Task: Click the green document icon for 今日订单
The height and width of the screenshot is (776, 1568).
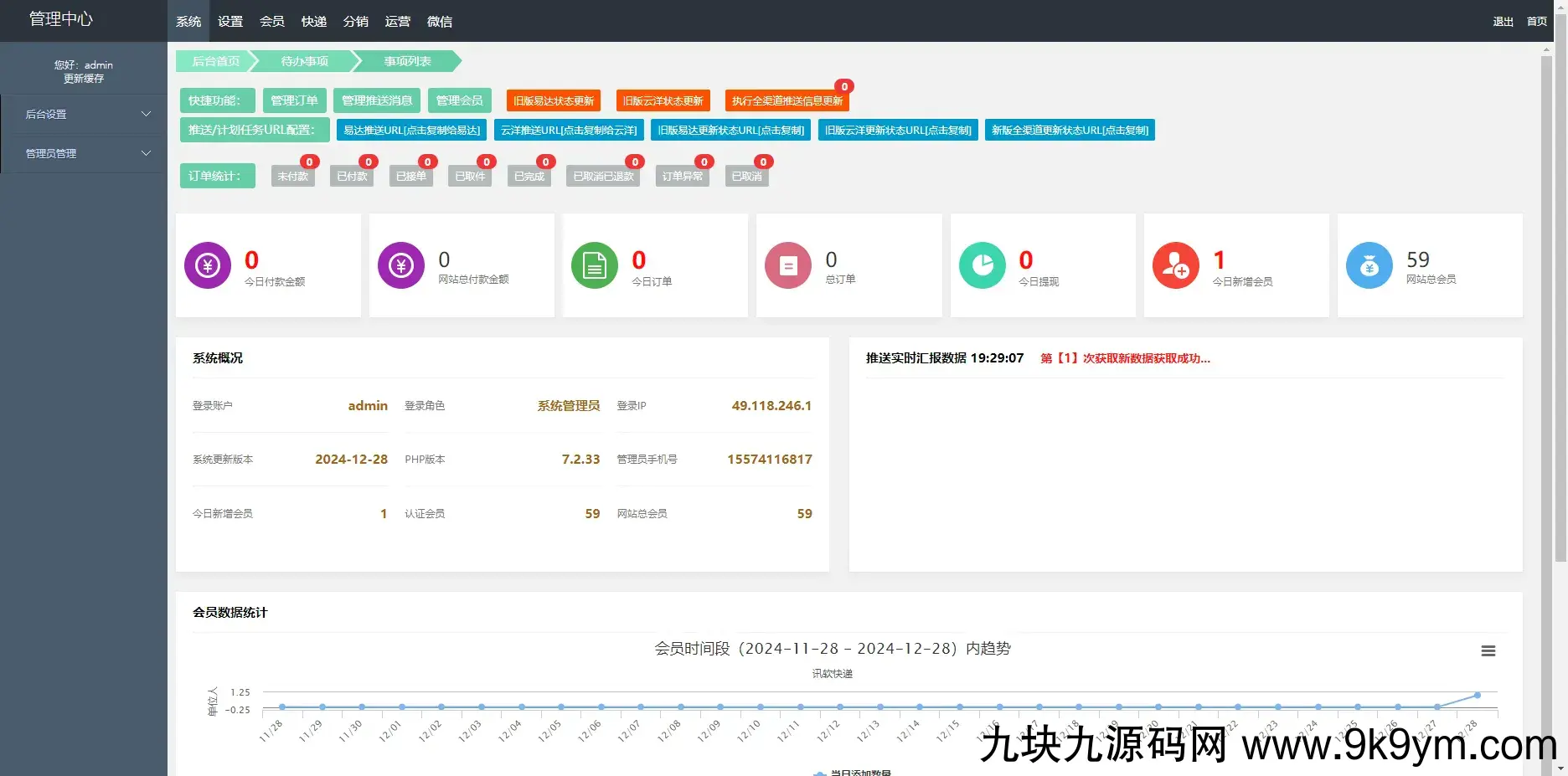Action: (x=595, y=265)
